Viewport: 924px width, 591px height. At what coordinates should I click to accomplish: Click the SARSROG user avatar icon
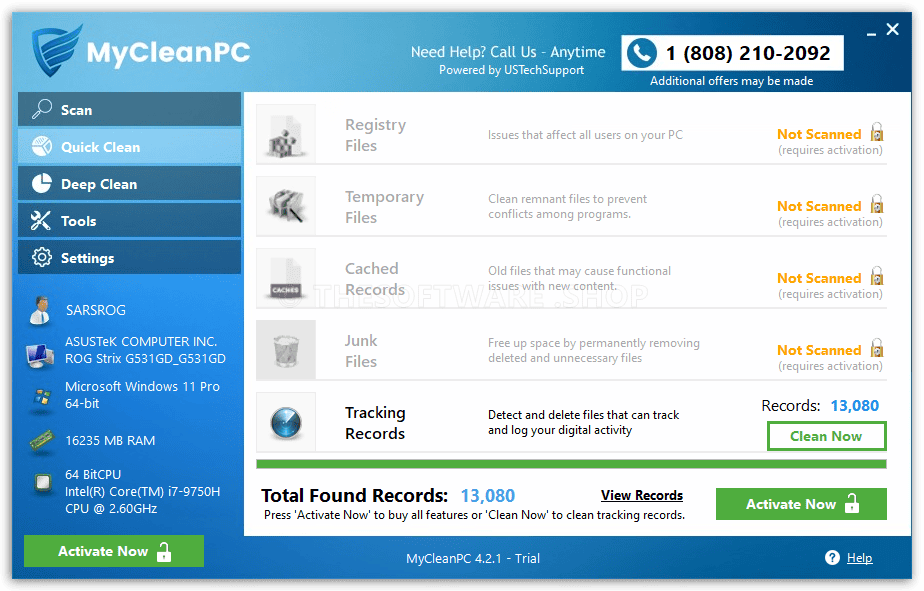pos(40,311)
